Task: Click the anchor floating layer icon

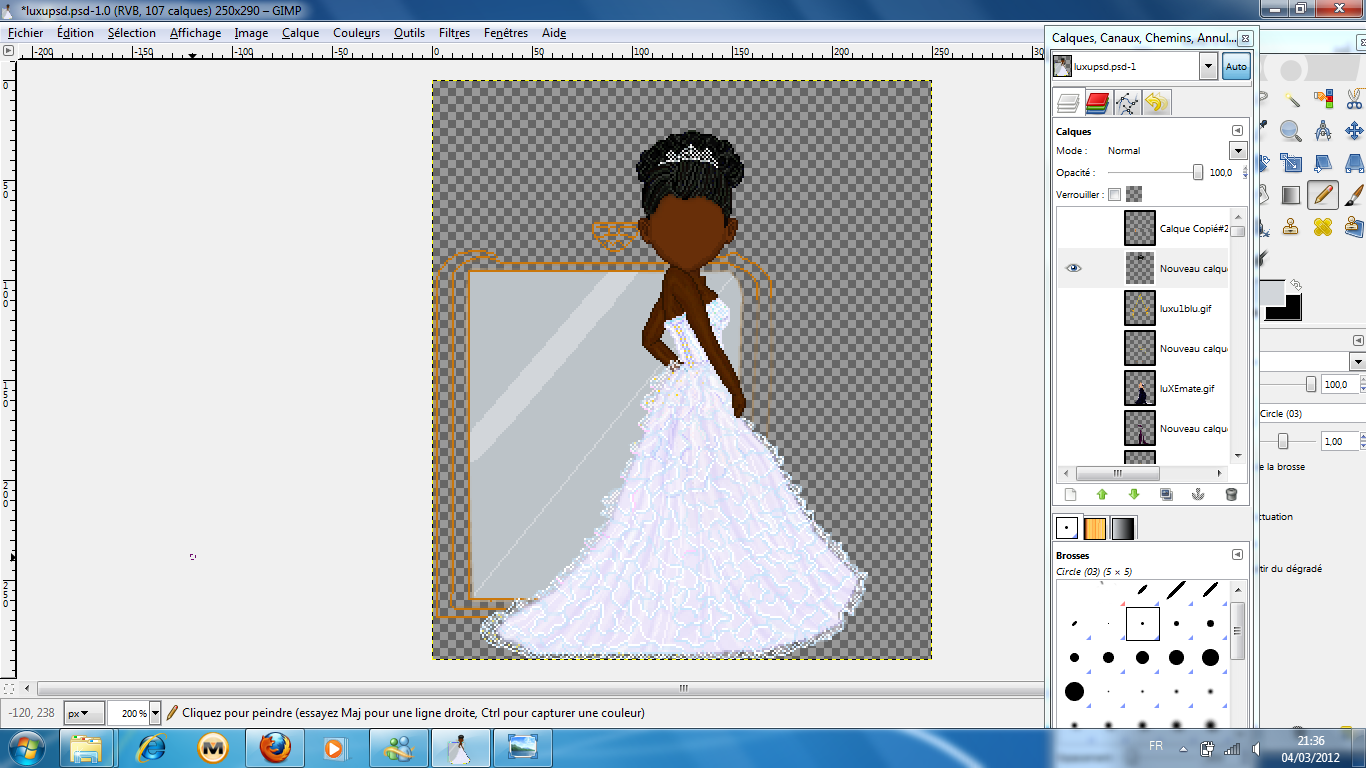Action: [1198, 494]
